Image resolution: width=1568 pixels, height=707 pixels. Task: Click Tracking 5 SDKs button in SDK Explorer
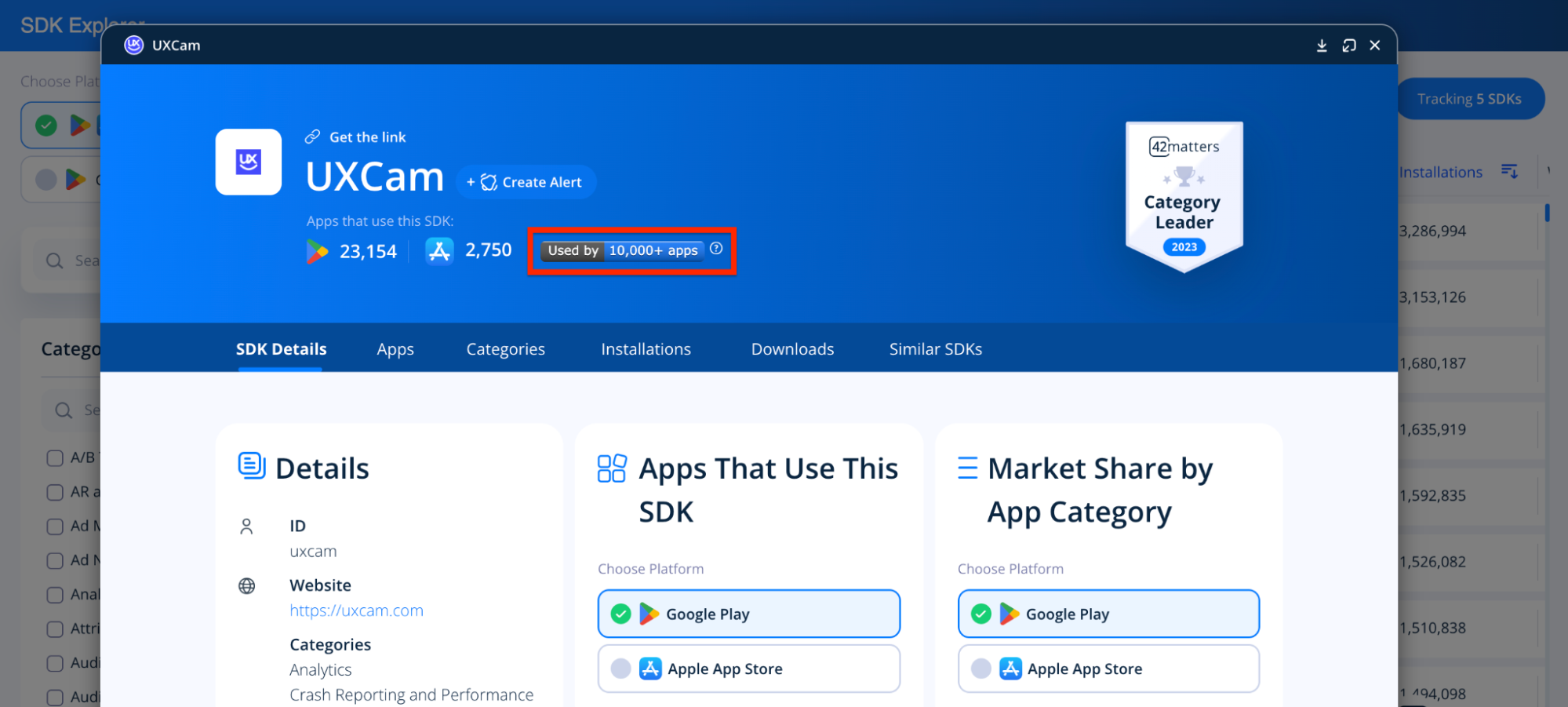point(1471,99)
